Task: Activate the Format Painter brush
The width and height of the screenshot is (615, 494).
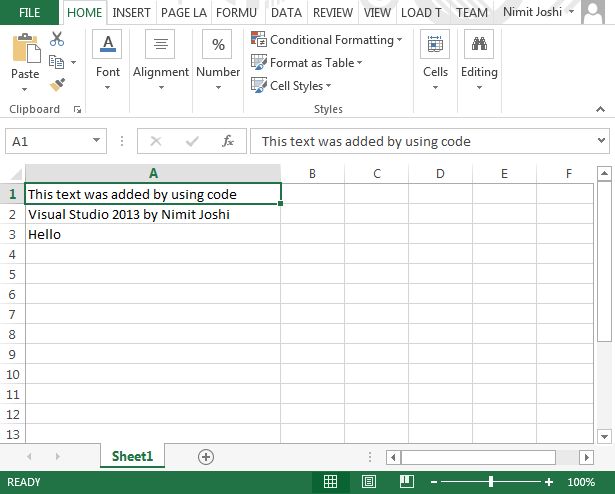Action: pos(57,84)
